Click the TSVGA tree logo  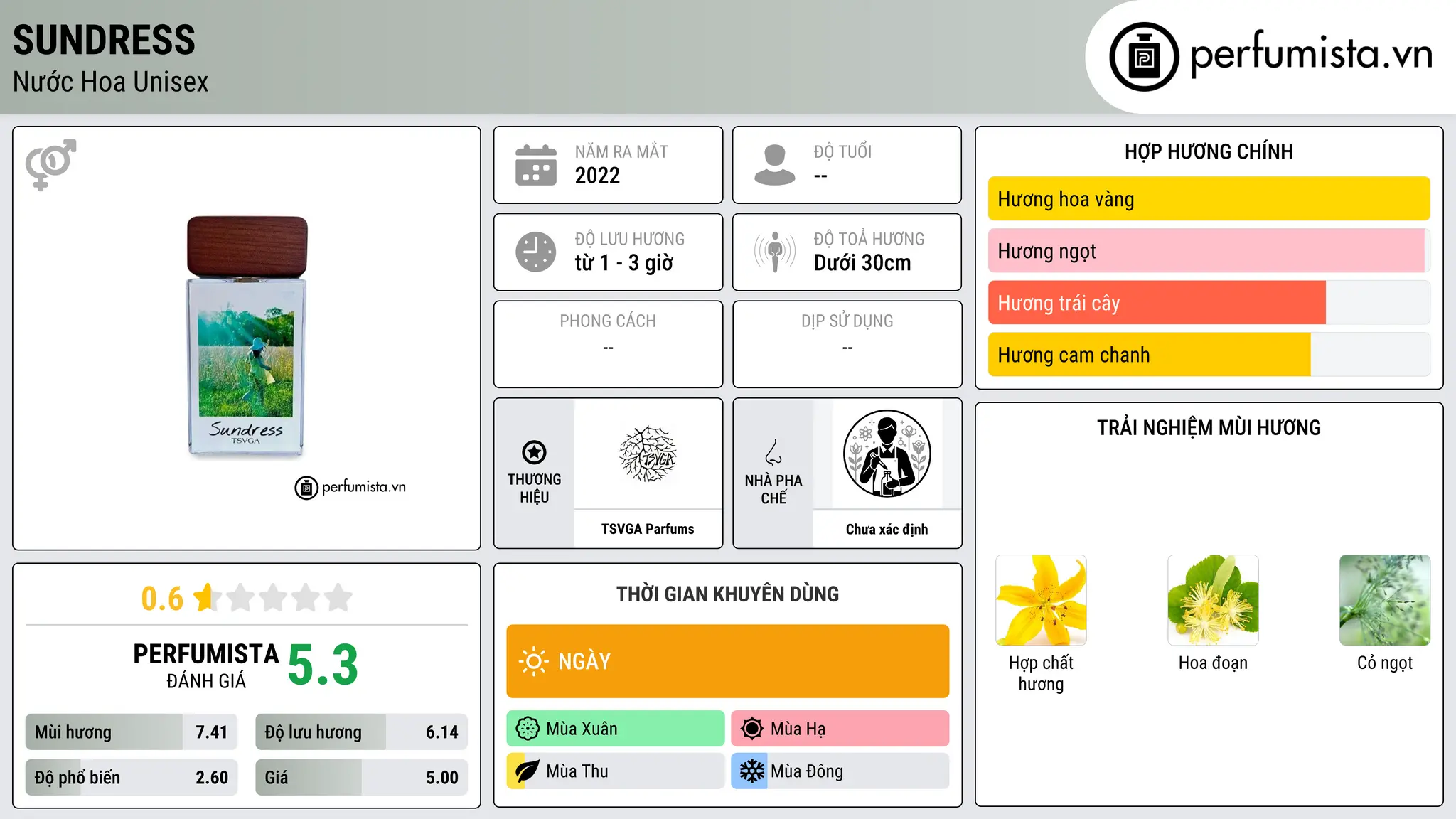pyautogui.click(x=648, y=454)
